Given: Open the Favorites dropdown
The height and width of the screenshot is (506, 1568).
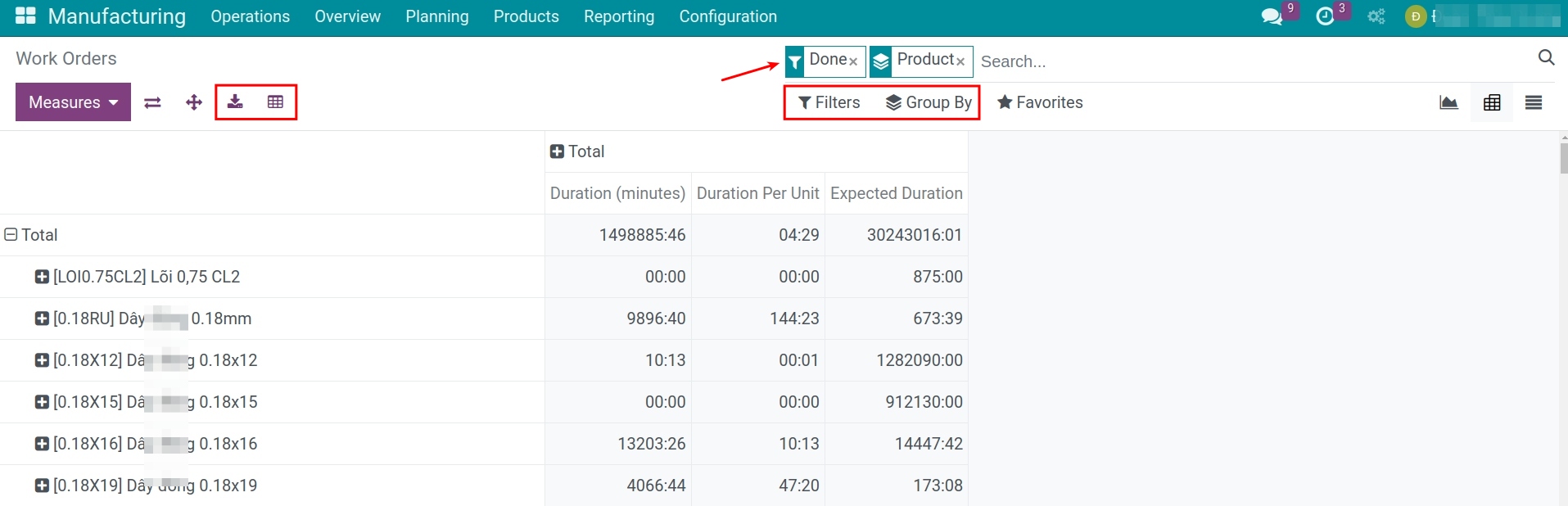Looking at the screenshot, I should [x=1040, y=102].
